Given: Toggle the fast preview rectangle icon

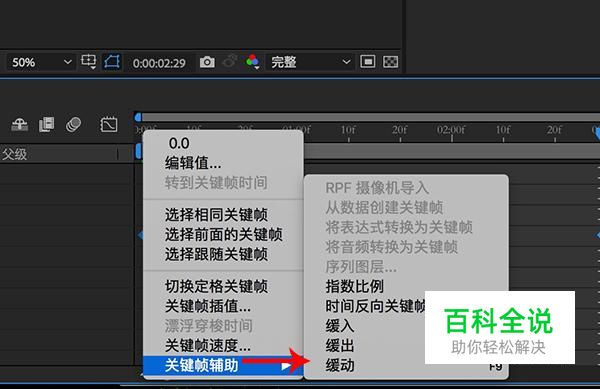Looking at the screenshot, I should [x=367, y=62].
